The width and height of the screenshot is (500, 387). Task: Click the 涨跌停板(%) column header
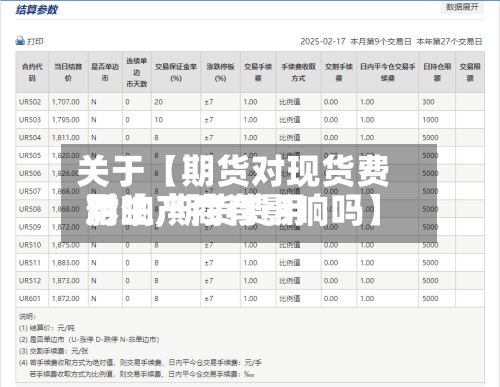coord(220,72)
